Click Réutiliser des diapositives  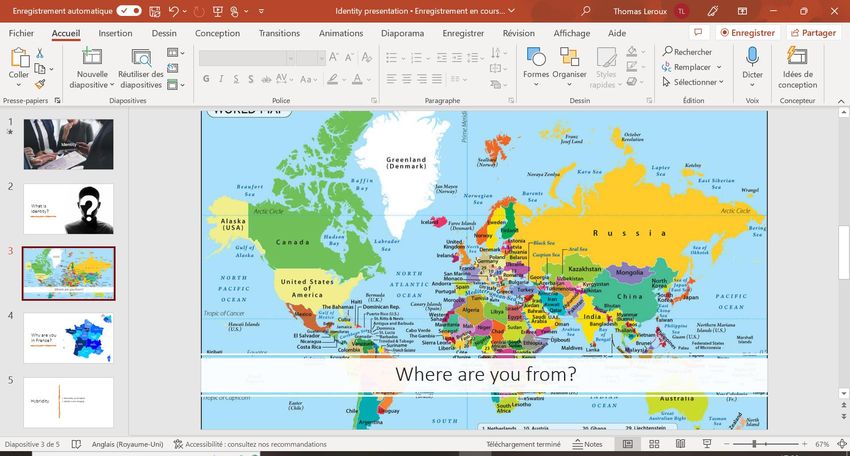pos(141,69)
